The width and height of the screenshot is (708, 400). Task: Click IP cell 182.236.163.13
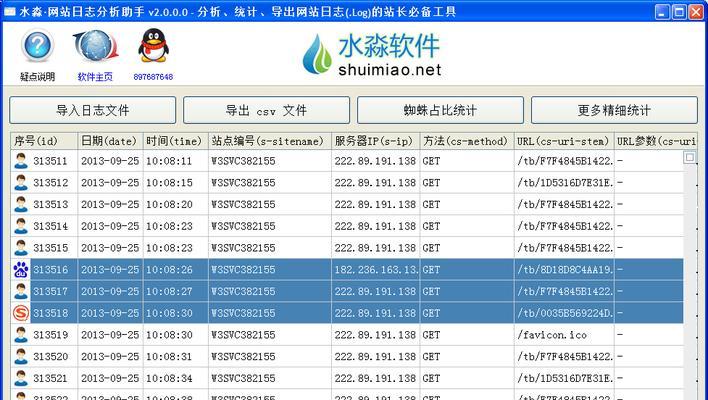click(376, 270)
